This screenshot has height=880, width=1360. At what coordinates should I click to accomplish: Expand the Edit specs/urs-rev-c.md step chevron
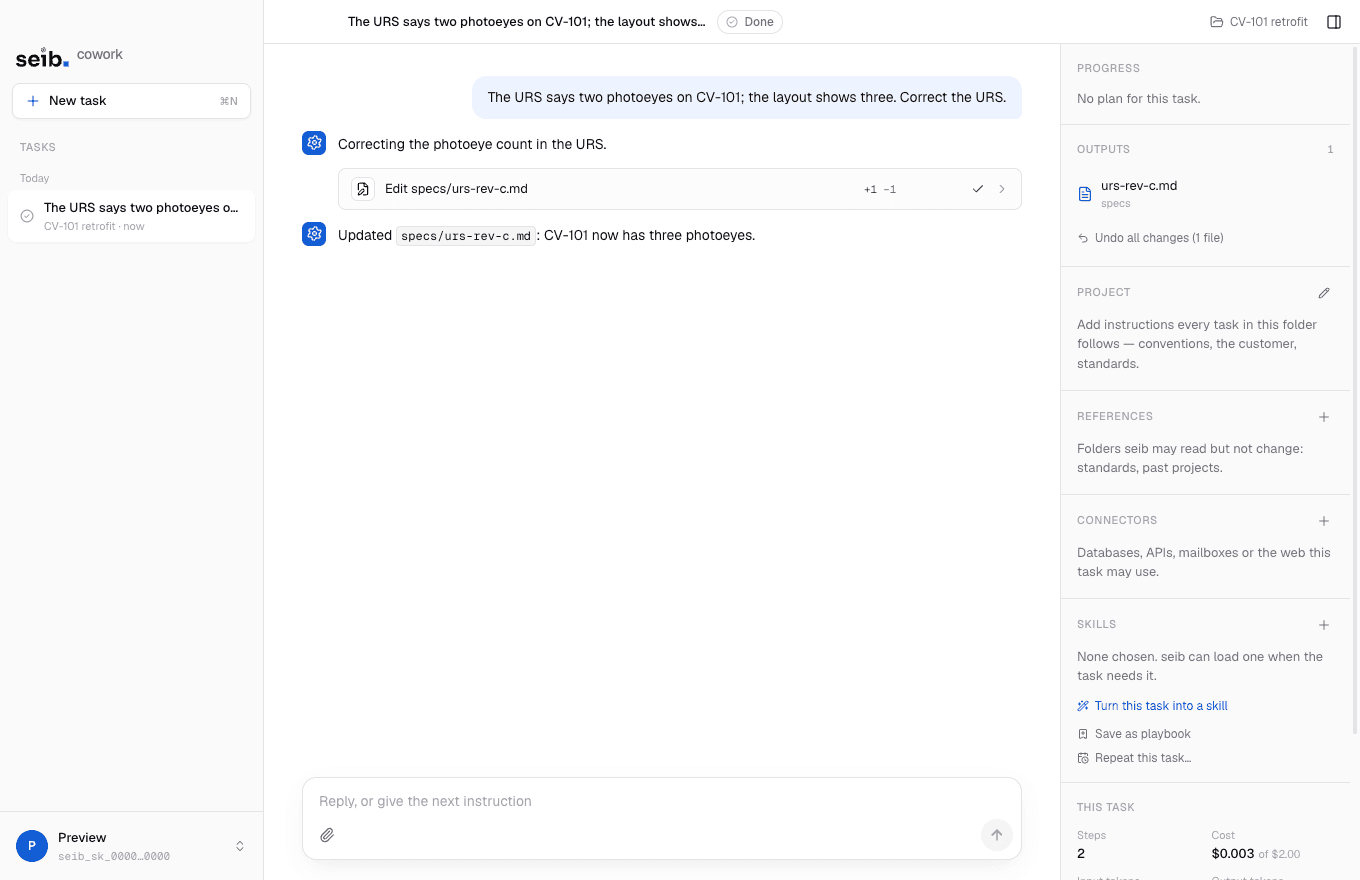[x=1002, y=189]
